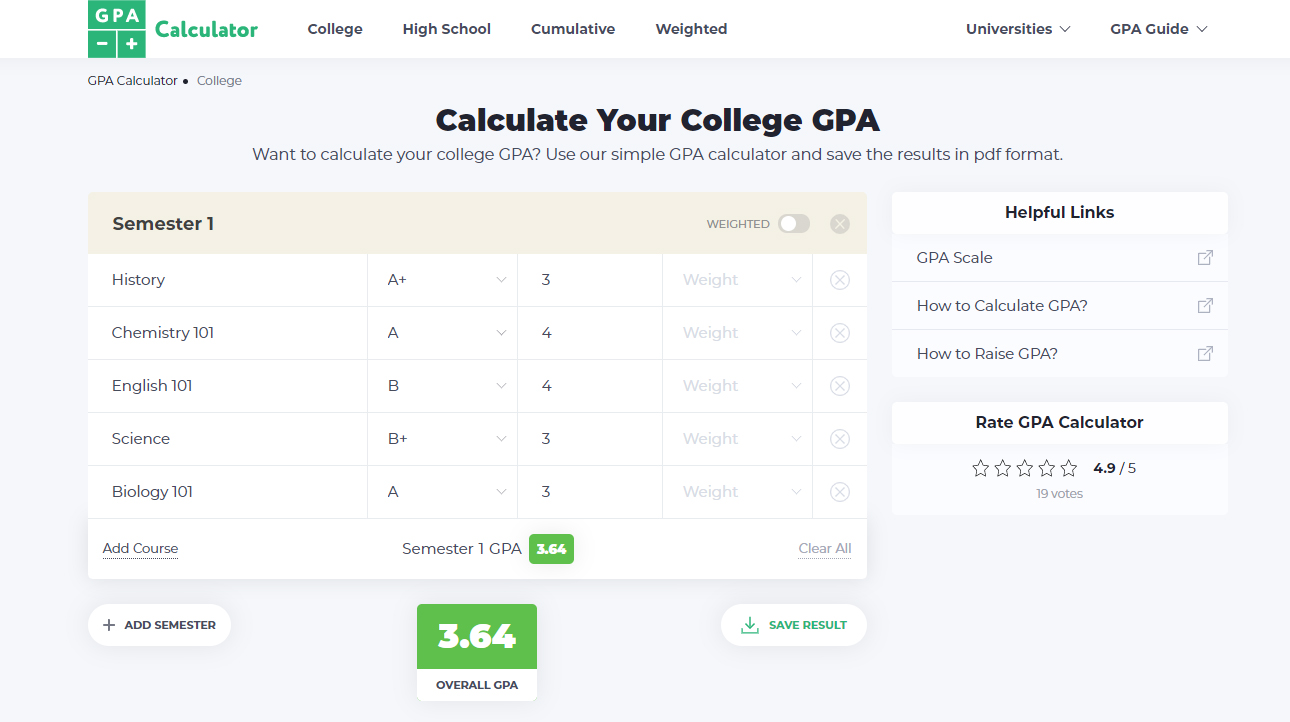Click the Add Semester button
This screenshot has height=722, width=1290.
pyautogui.click(x=159, y=625)
